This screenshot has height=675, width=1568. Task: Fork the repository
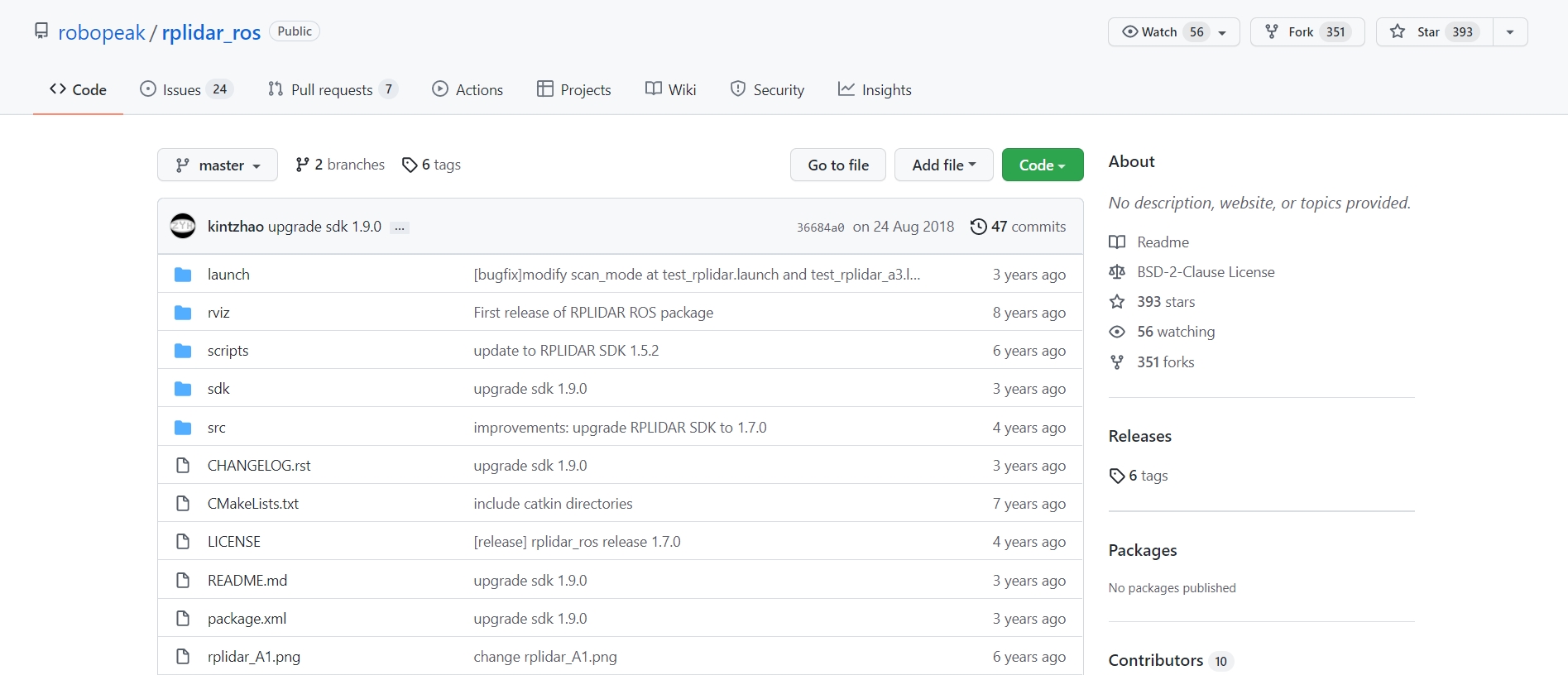tap(1307, 31)
